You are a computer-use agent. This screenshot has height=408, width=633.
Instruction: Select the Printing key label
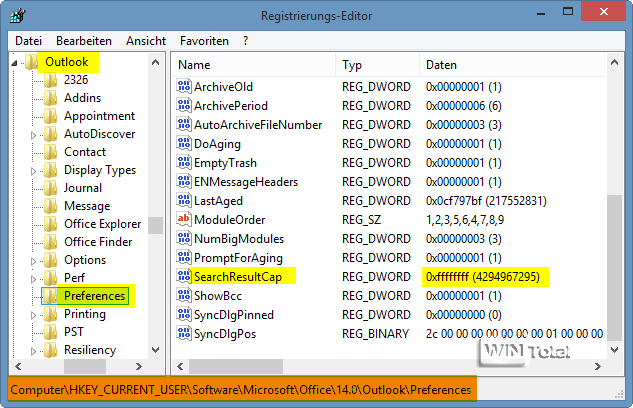point(85,314)
